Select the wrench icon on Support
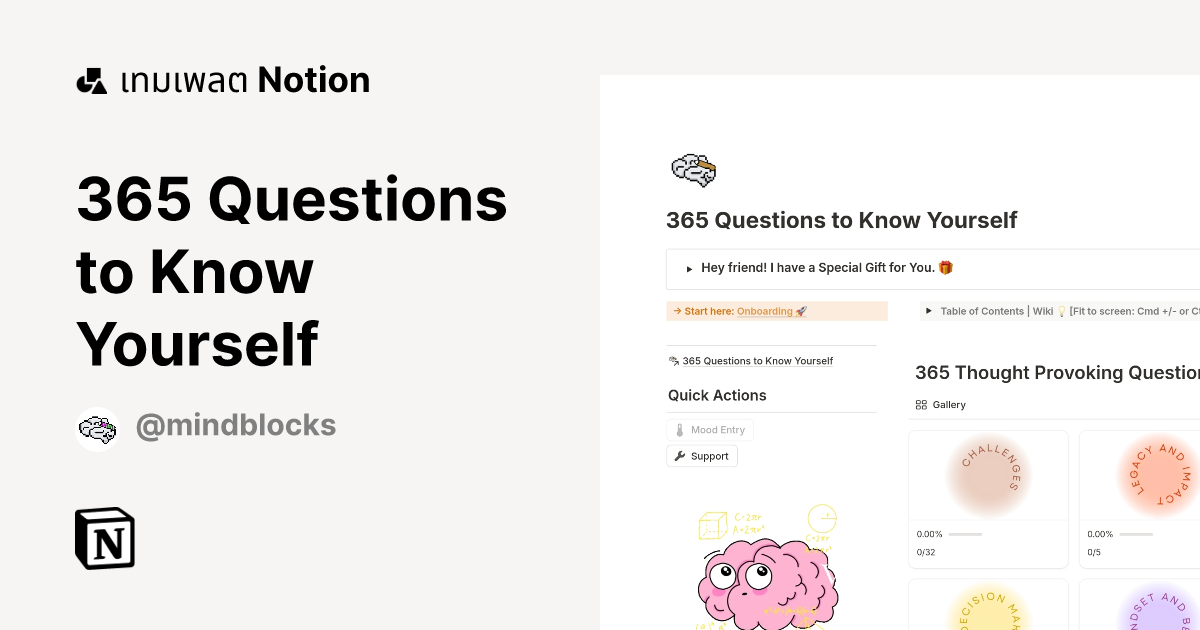Screen dimensions: 1200x630 pyautogui.click(x=679, y=456)
